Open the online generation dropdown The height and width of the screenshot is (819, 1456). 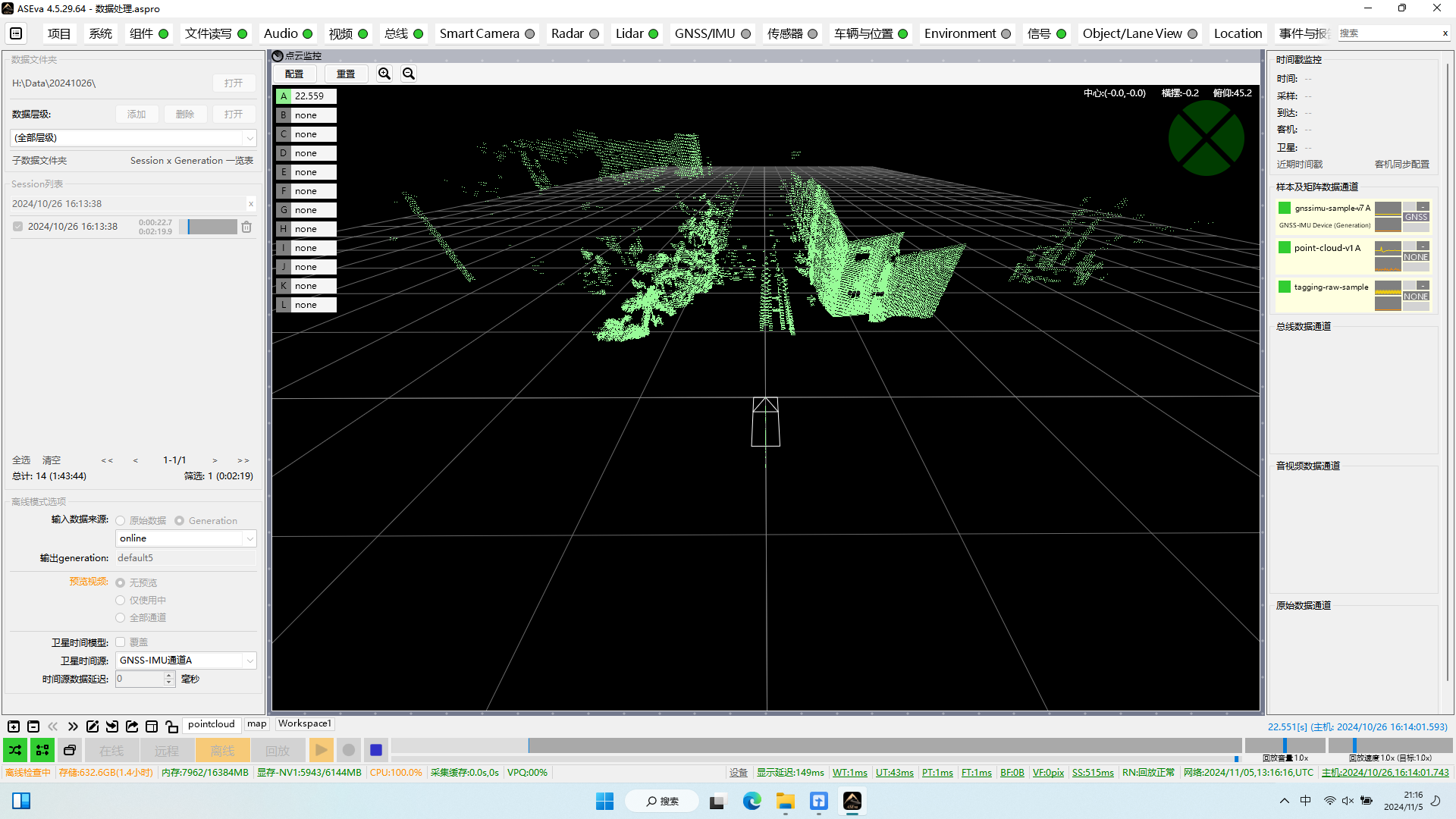pyautogui.click(x=186, y=538)
